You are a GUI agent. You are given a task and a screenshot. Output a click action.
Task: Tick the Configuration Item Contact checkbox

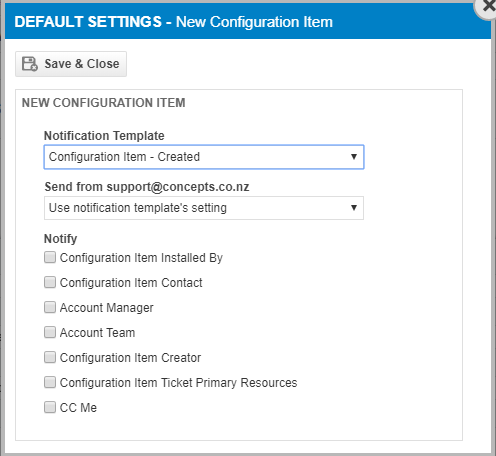[50, 282]
